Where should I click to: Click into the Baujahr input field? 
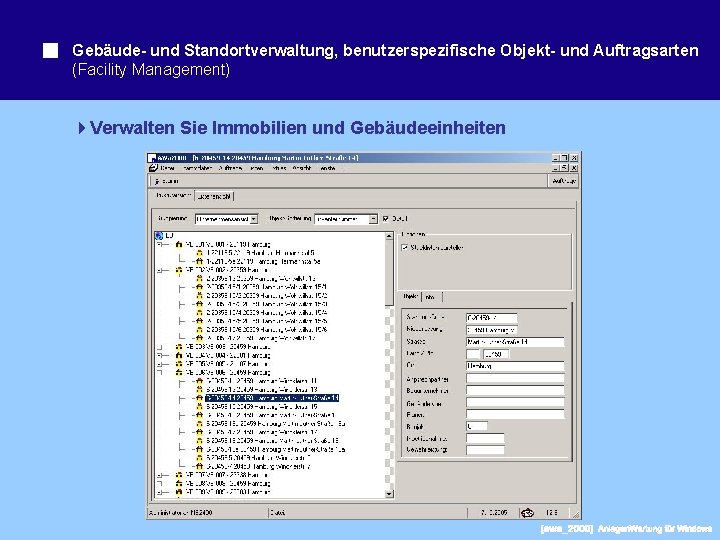(x=477, y=426)
